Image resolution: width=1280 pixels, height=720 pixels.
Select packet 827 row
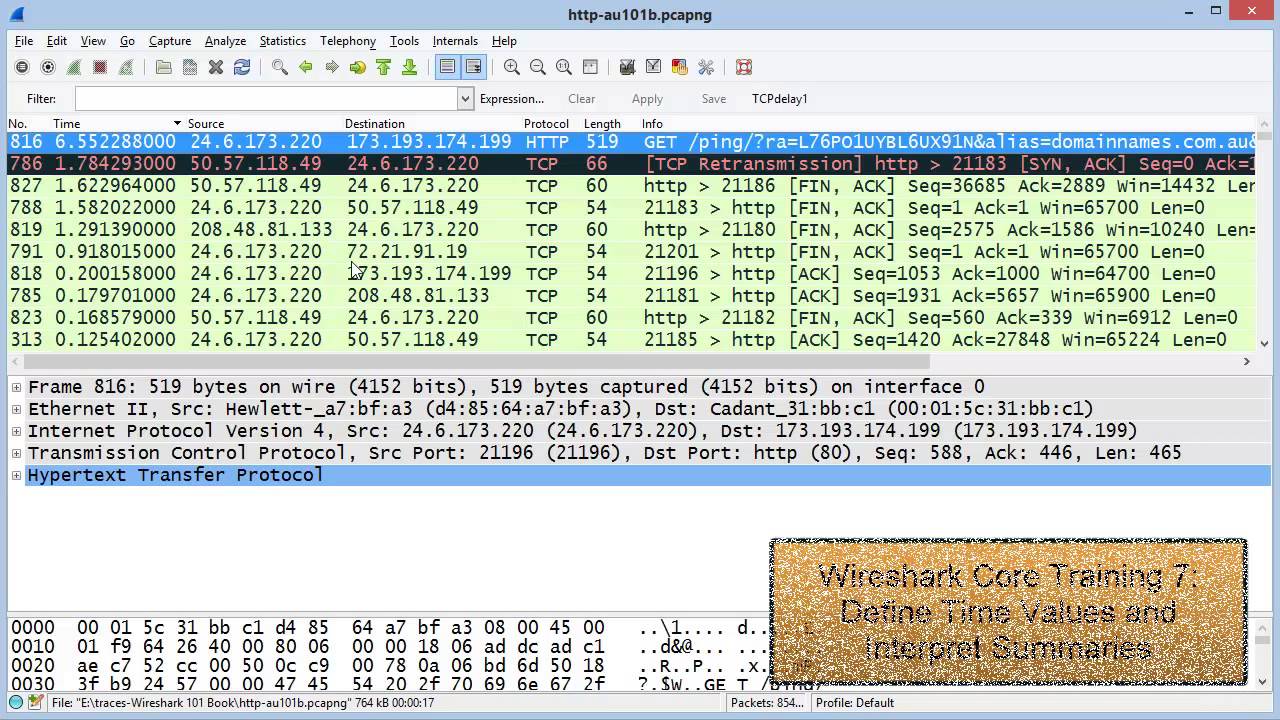tap(632, 186)
